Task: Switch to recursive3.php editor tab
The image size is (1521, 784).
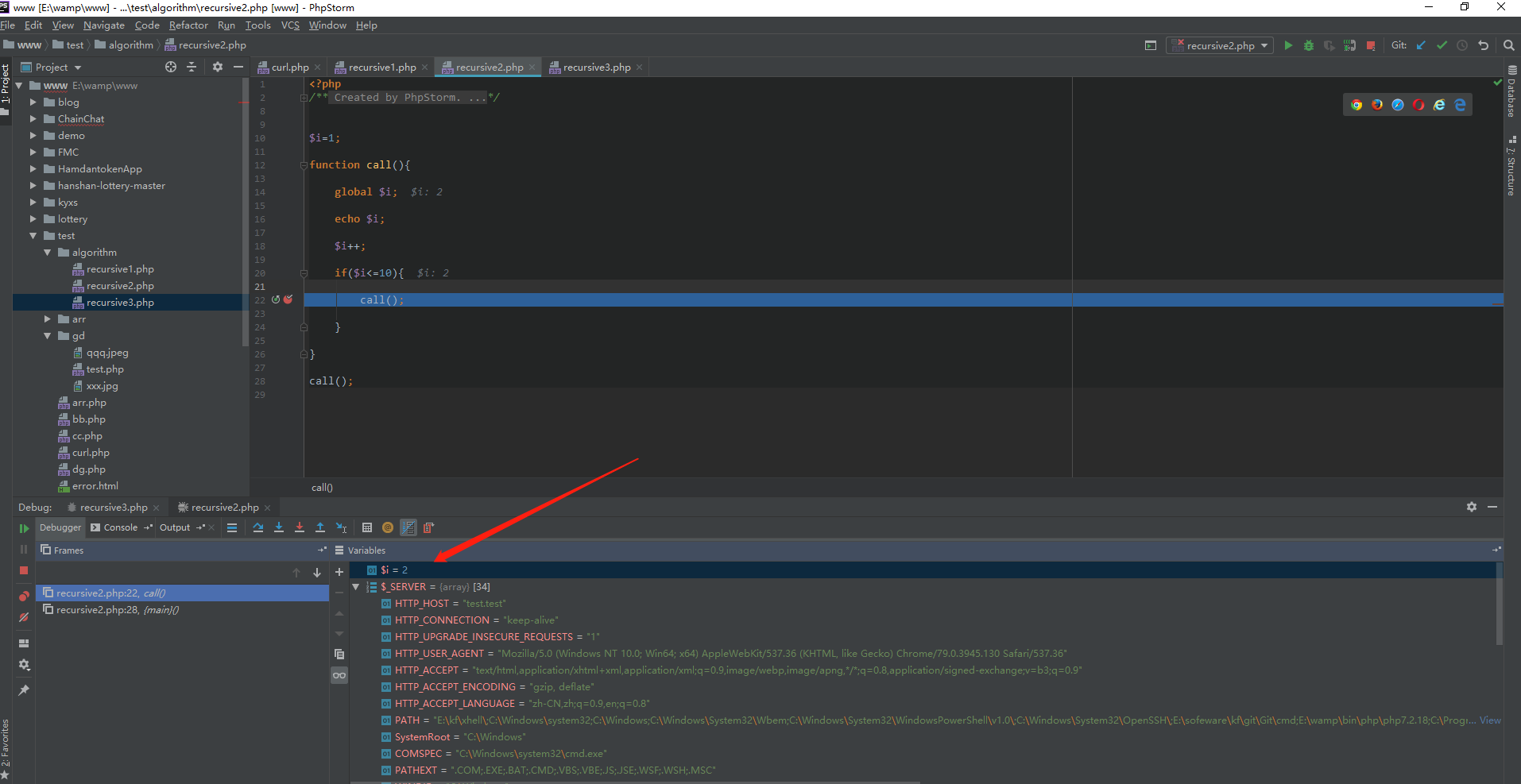Action: pyautogui.click(x=597, y=68)
